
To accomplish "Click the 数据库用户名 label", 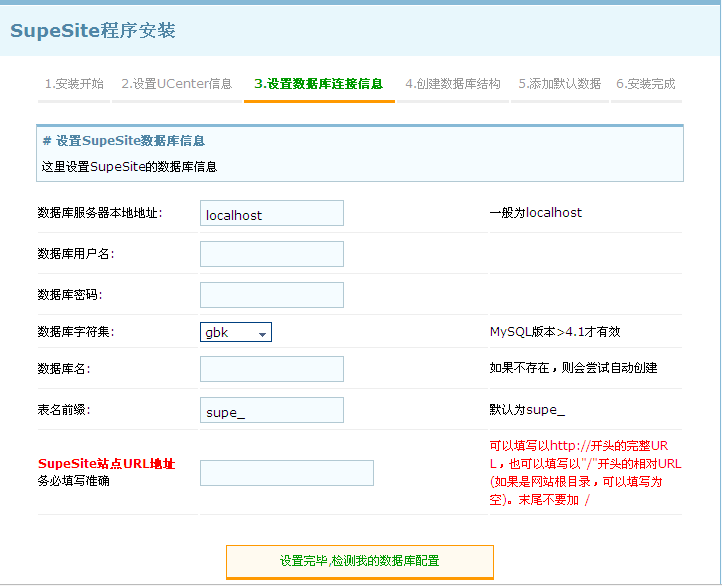I will [76, 254].
